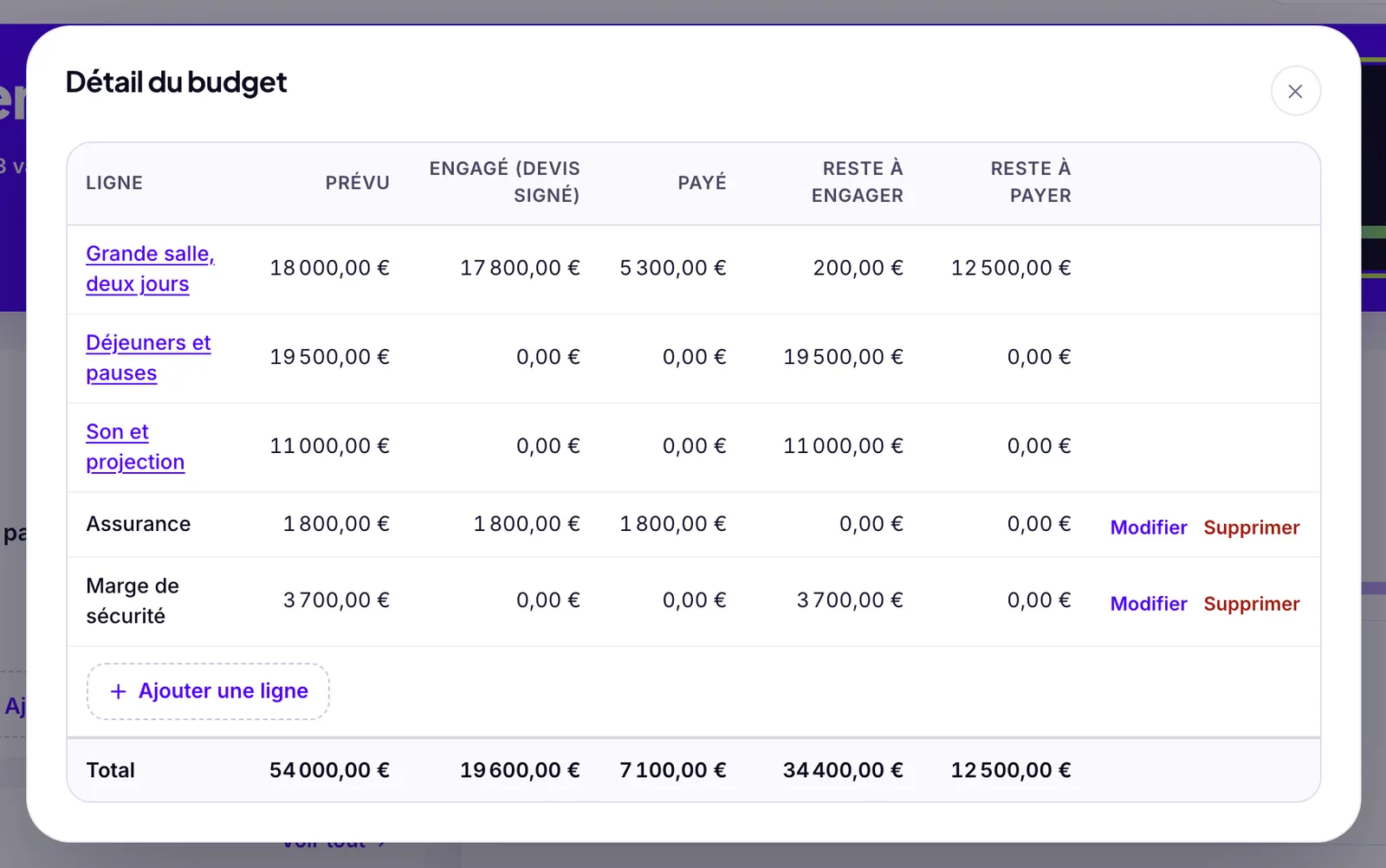This screenshot has width=1386, height=868.
Task: Select 12 500,00 € in Grande salle row
Action: 1011,269
